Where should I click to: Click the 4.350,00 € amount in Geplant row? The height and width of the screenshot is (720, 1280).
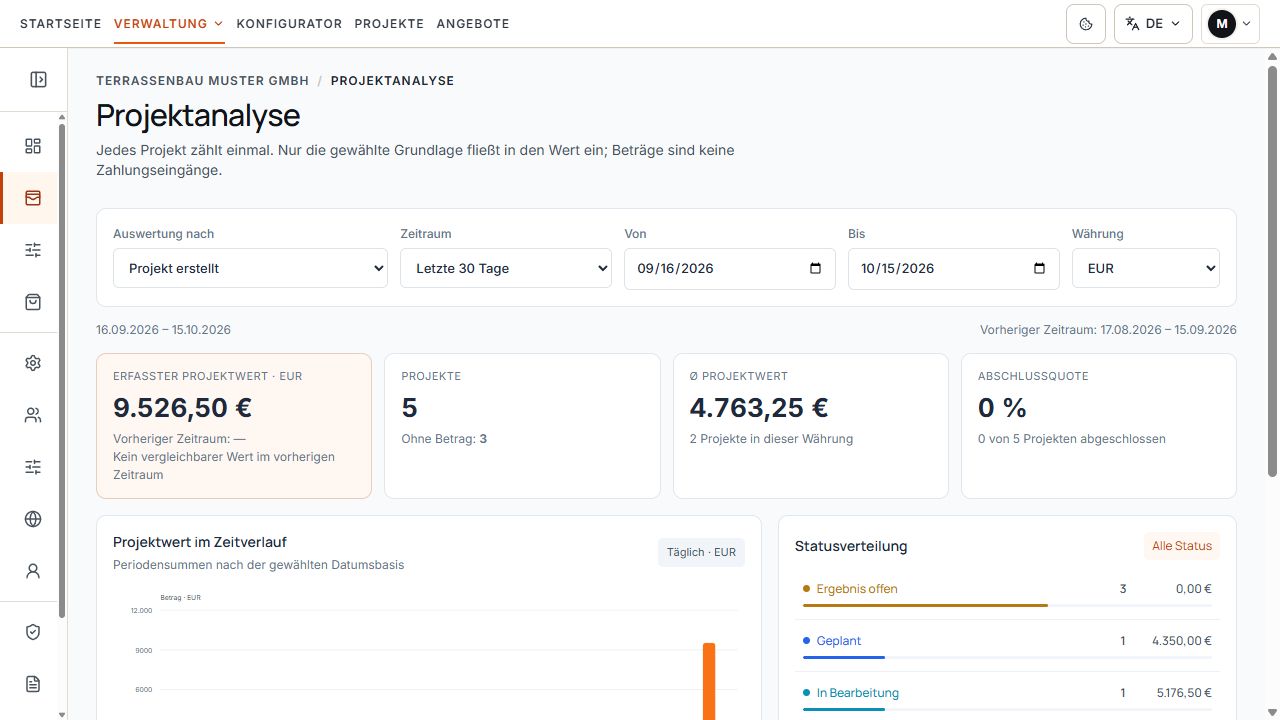1182,641
